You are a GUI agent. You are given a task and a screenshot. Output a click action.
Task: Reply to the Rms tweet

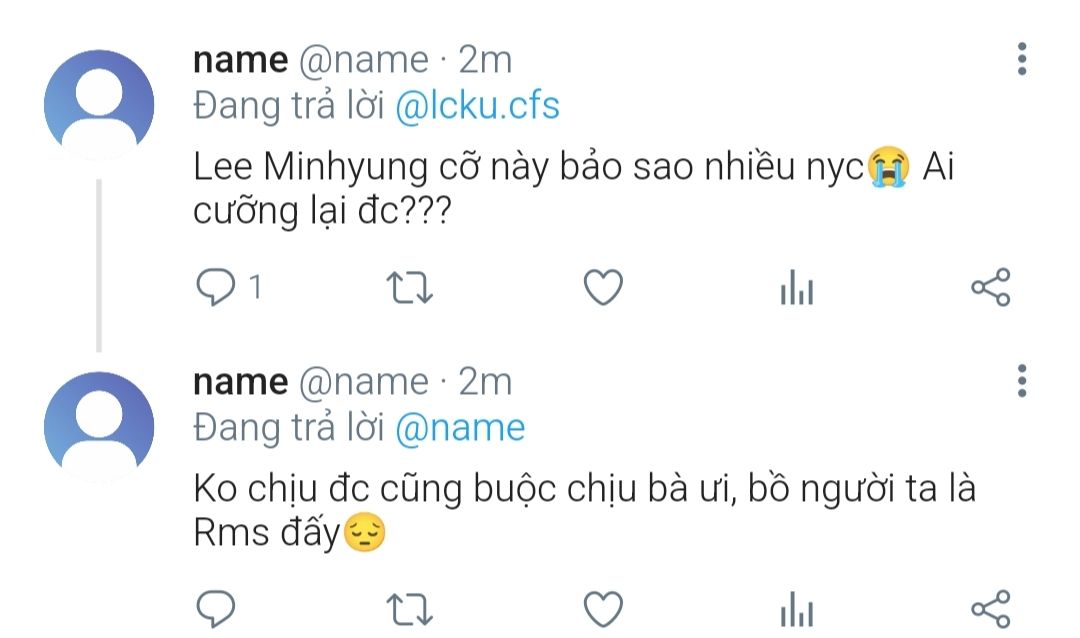(212, 608)
